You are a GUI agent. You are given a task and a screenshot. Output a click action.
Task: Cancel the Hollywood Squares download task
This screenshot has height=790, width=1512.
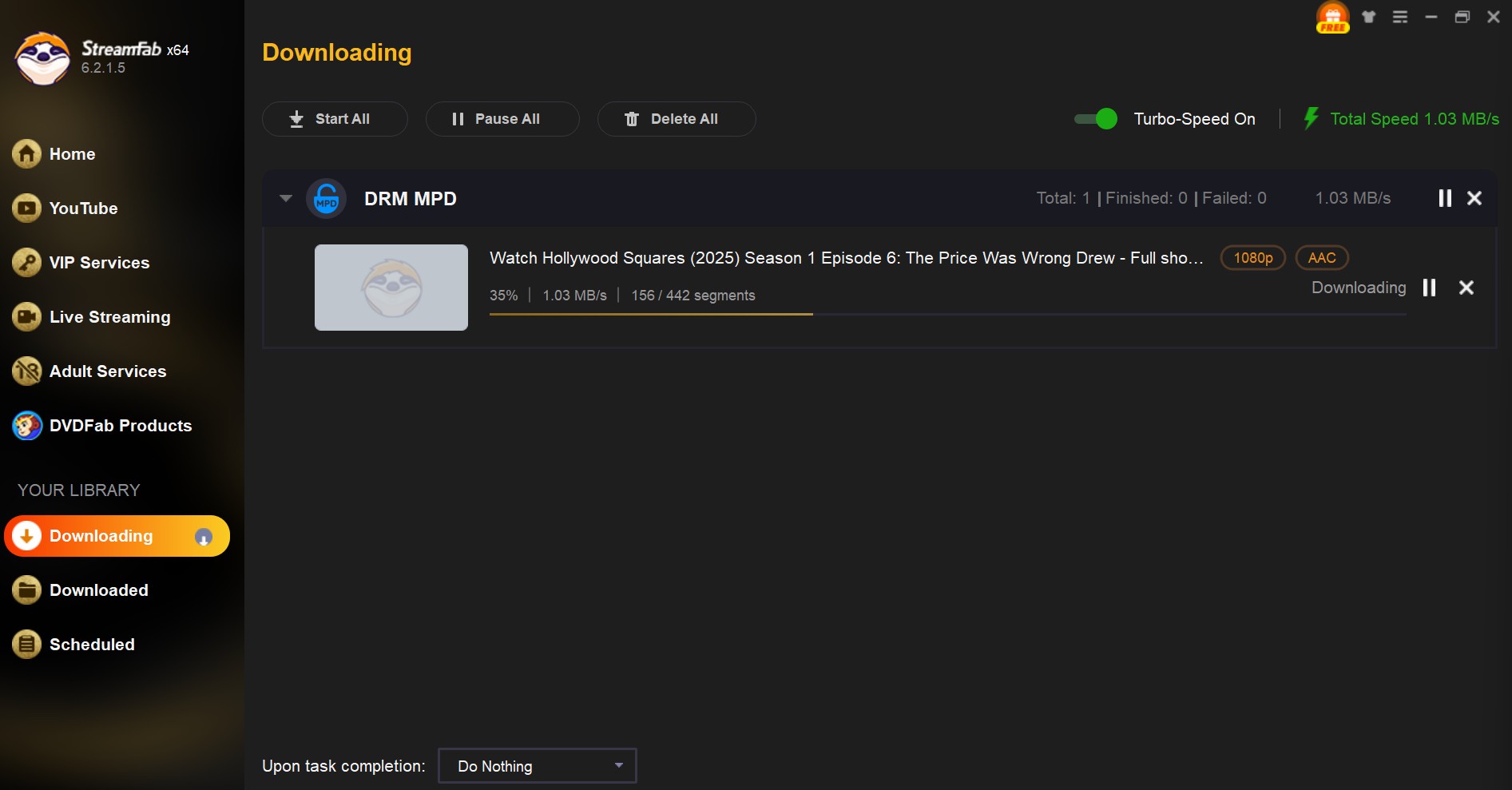[1466, 288]
